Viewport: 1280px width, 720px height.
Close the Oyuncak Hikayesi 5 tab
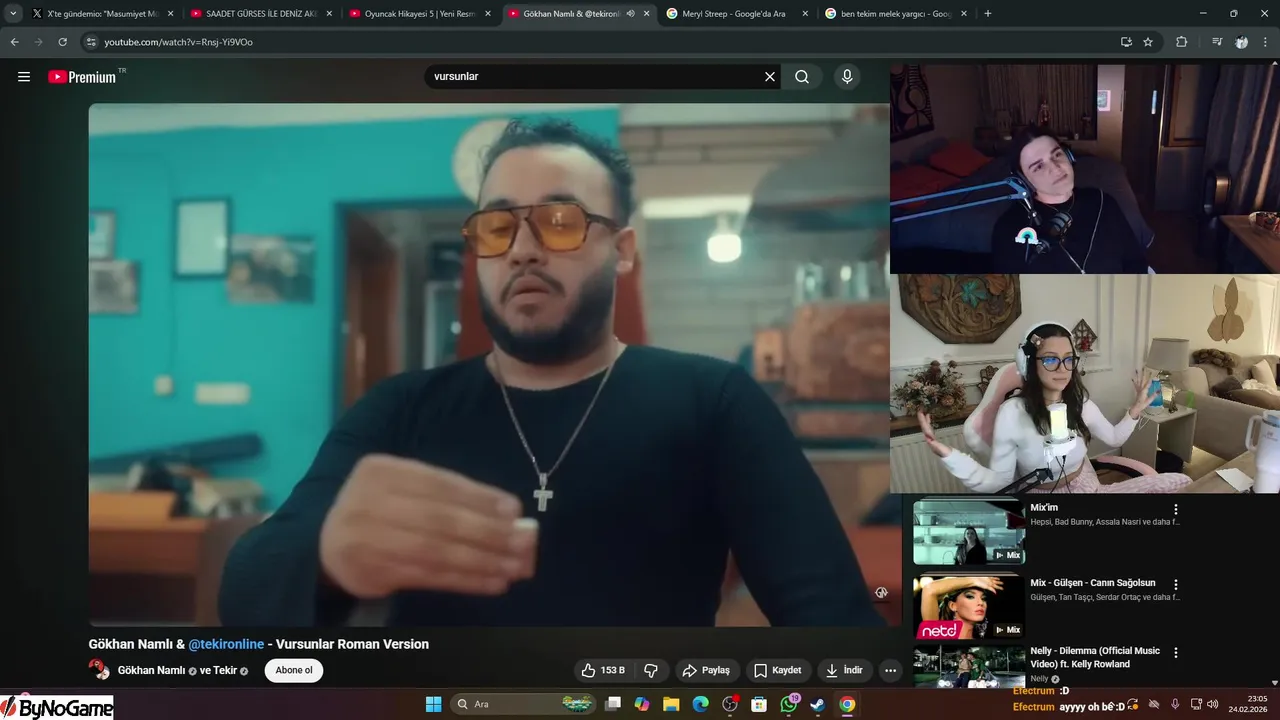click(487, 14)
